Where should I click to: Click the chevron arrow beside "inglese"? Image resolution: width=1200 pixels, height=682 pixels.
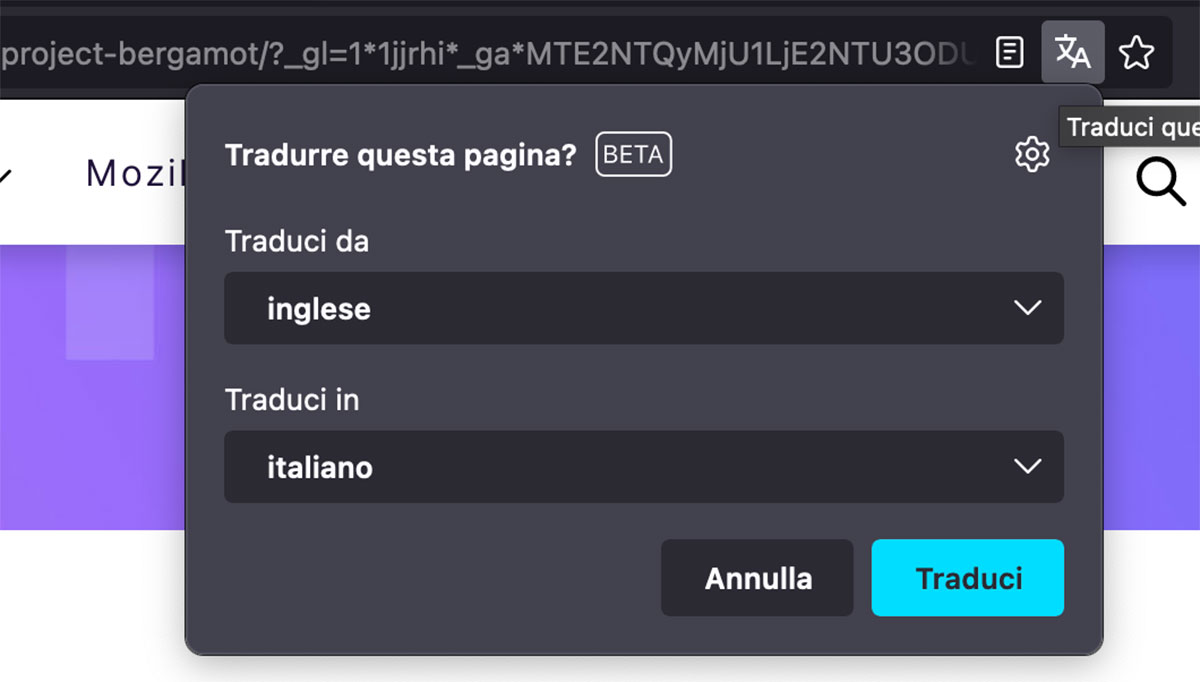pyautogui.click(x=1027, y=308)
